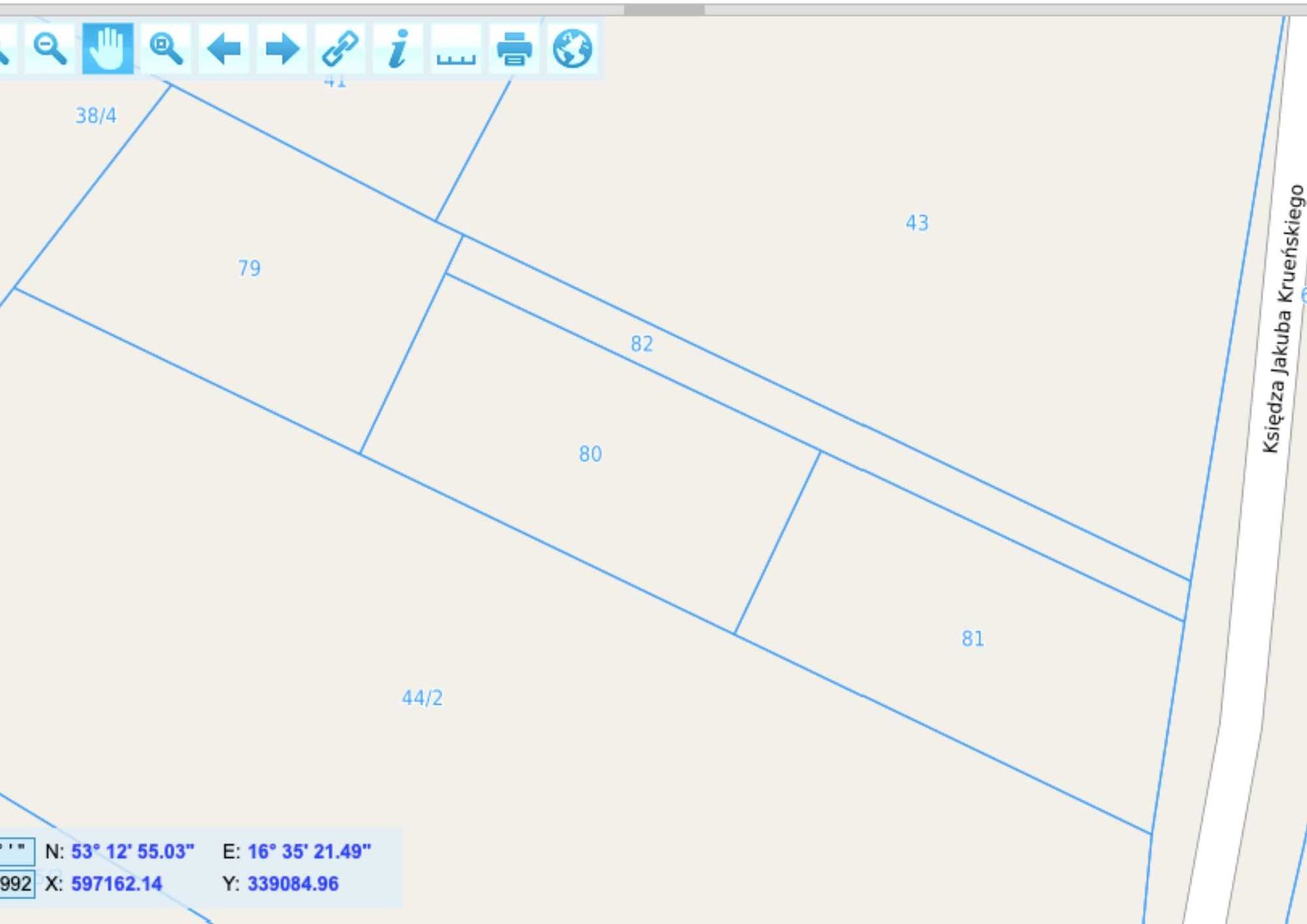
Task: Click the Y coordinate value 339084.96
Action: (293, 883)
